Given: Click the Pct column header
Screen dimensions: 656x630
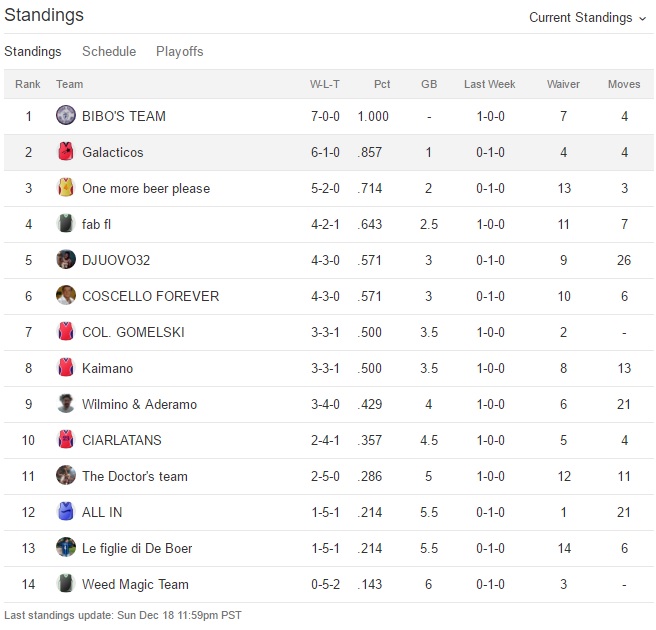Looking at the screenshot, I should click(382, 84).
